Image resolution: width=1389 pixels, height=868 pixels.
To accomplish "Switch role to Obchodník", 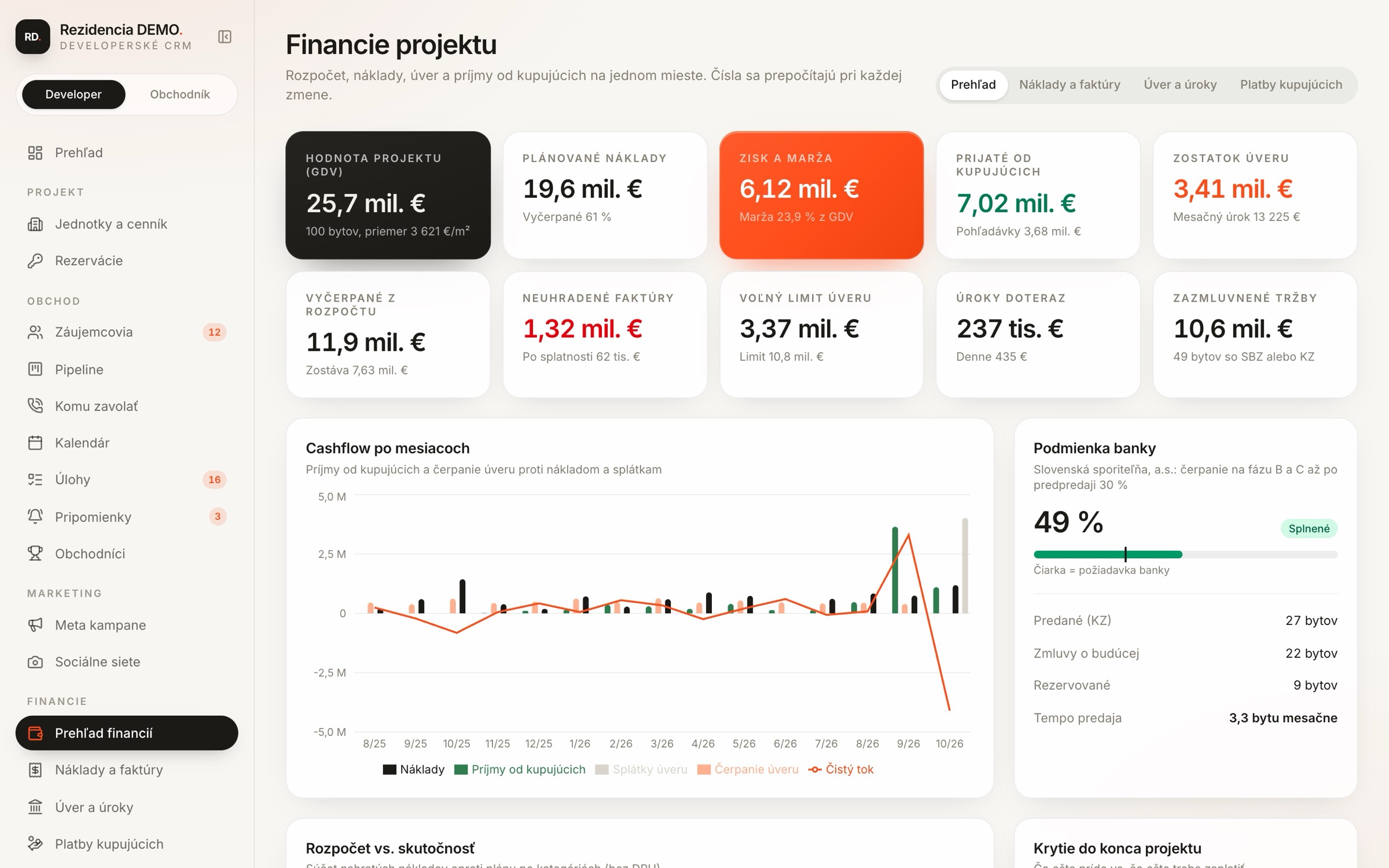I will point(180,94).
